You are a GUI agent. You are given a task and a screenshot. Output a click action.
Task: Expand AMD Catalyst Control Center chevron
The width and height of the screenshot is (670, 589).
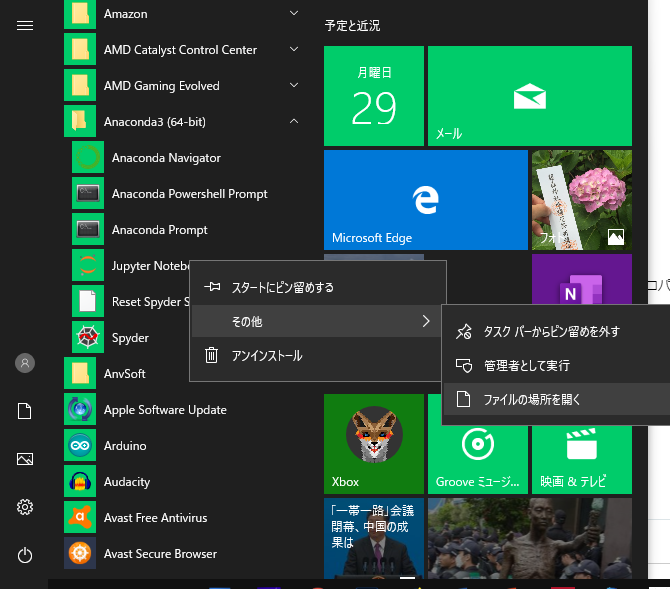pos(294,49)
